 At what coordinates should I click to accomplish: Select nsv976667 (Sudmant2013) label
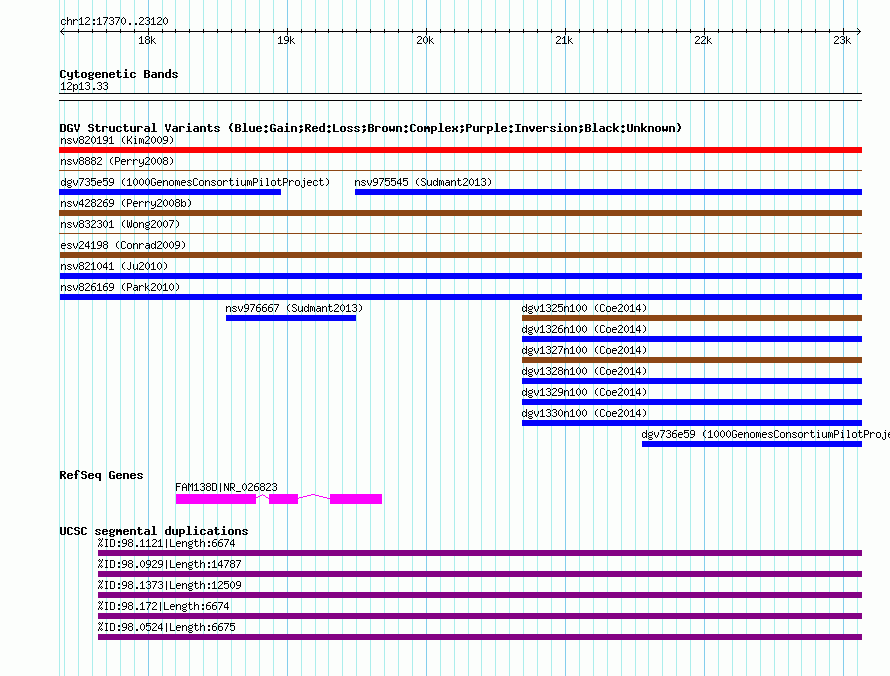point(294,308)
